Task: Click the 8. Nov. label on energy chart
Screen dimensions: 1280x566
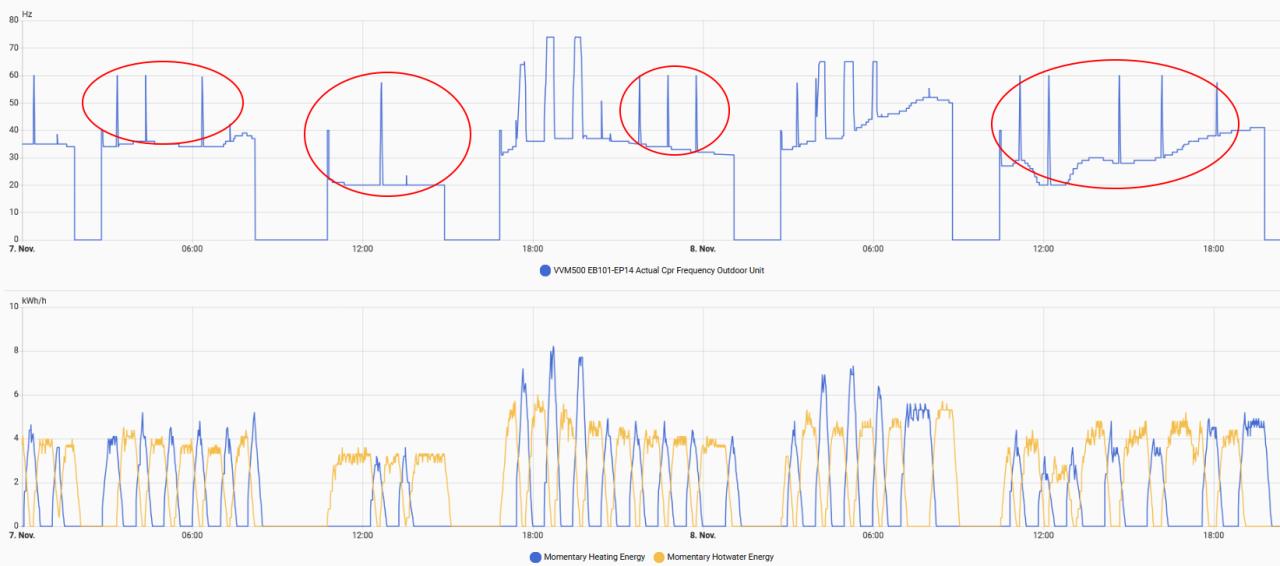Action: tap(701, 535)
